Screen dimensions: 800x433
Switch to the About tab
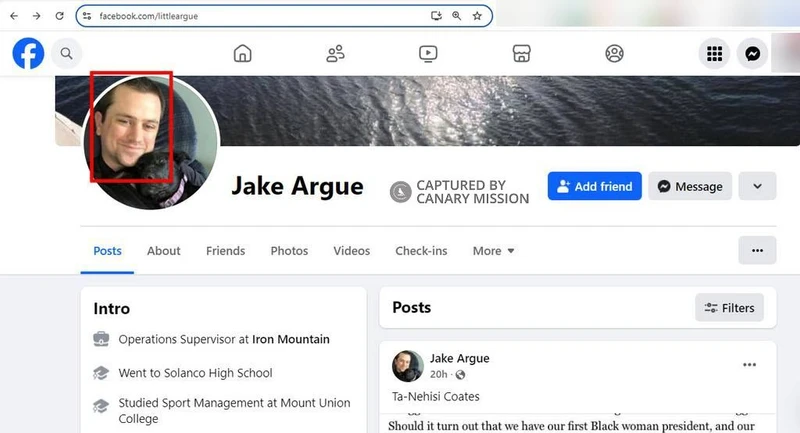[x=163, y=251]
